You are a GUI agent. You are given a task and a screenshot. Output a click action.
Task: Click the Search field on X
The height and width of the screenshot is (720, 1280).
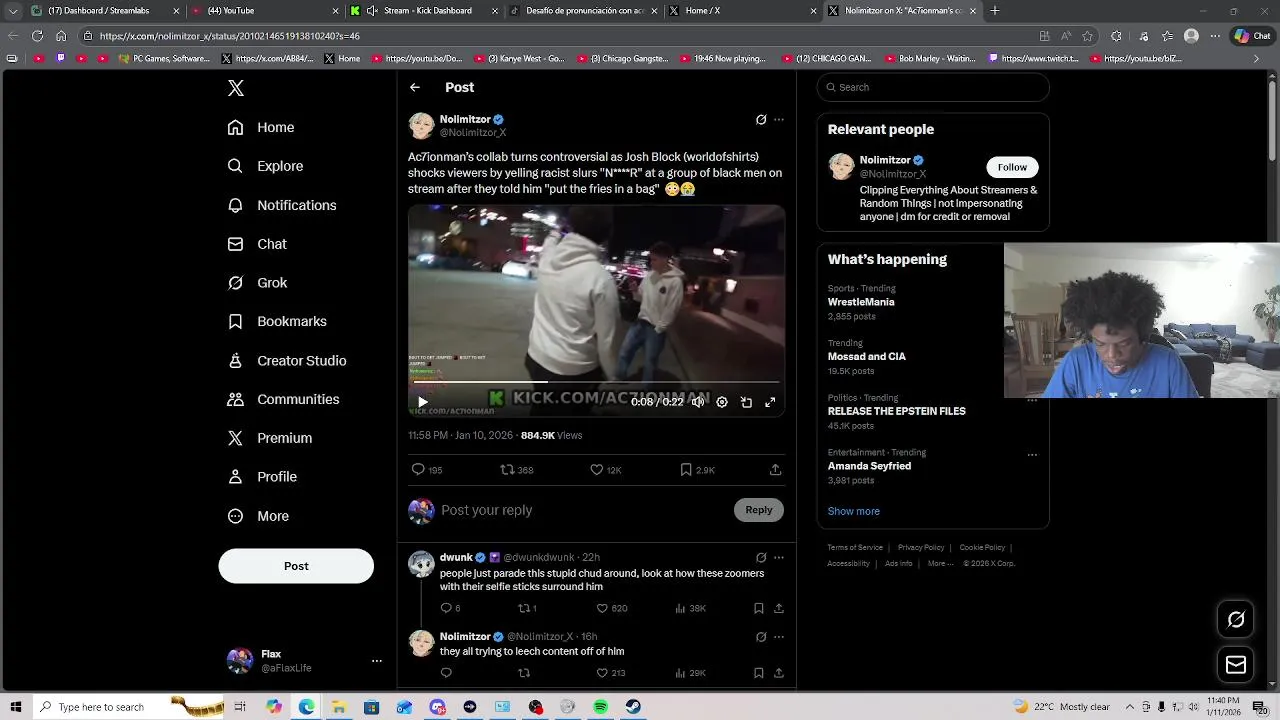[x=933, y=87]
